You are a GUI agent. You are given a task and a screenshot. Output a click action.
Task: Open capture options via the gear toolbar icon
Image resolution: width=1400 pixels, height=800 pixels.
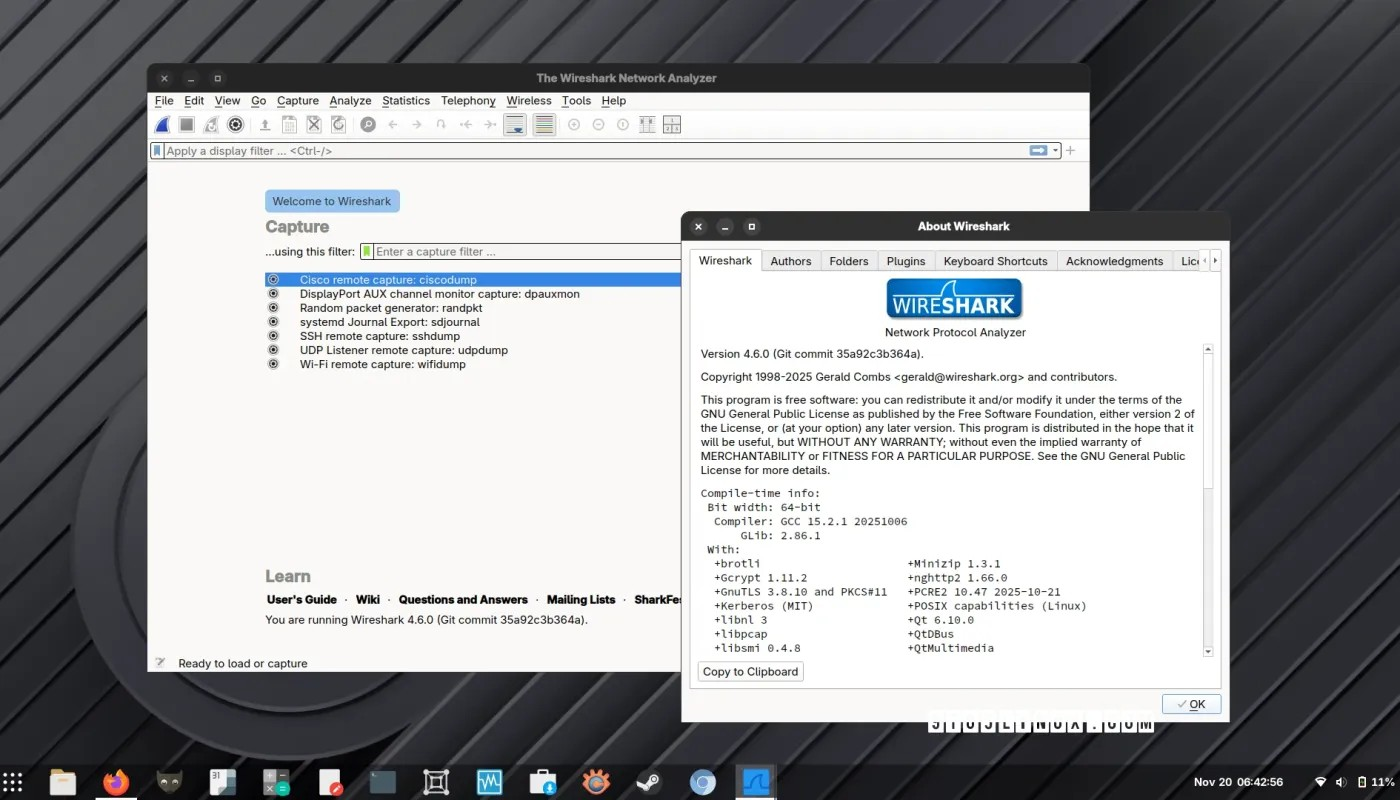[x=236, y=124]
